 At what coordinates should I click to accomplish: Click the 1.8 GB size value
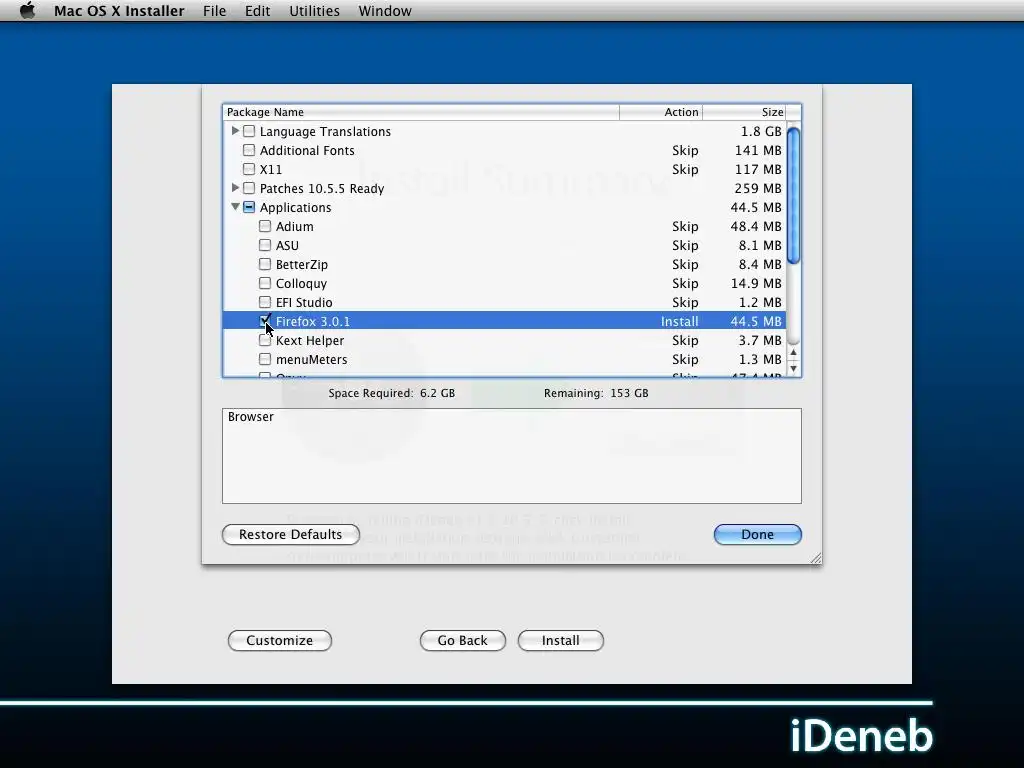pos(761,131)
